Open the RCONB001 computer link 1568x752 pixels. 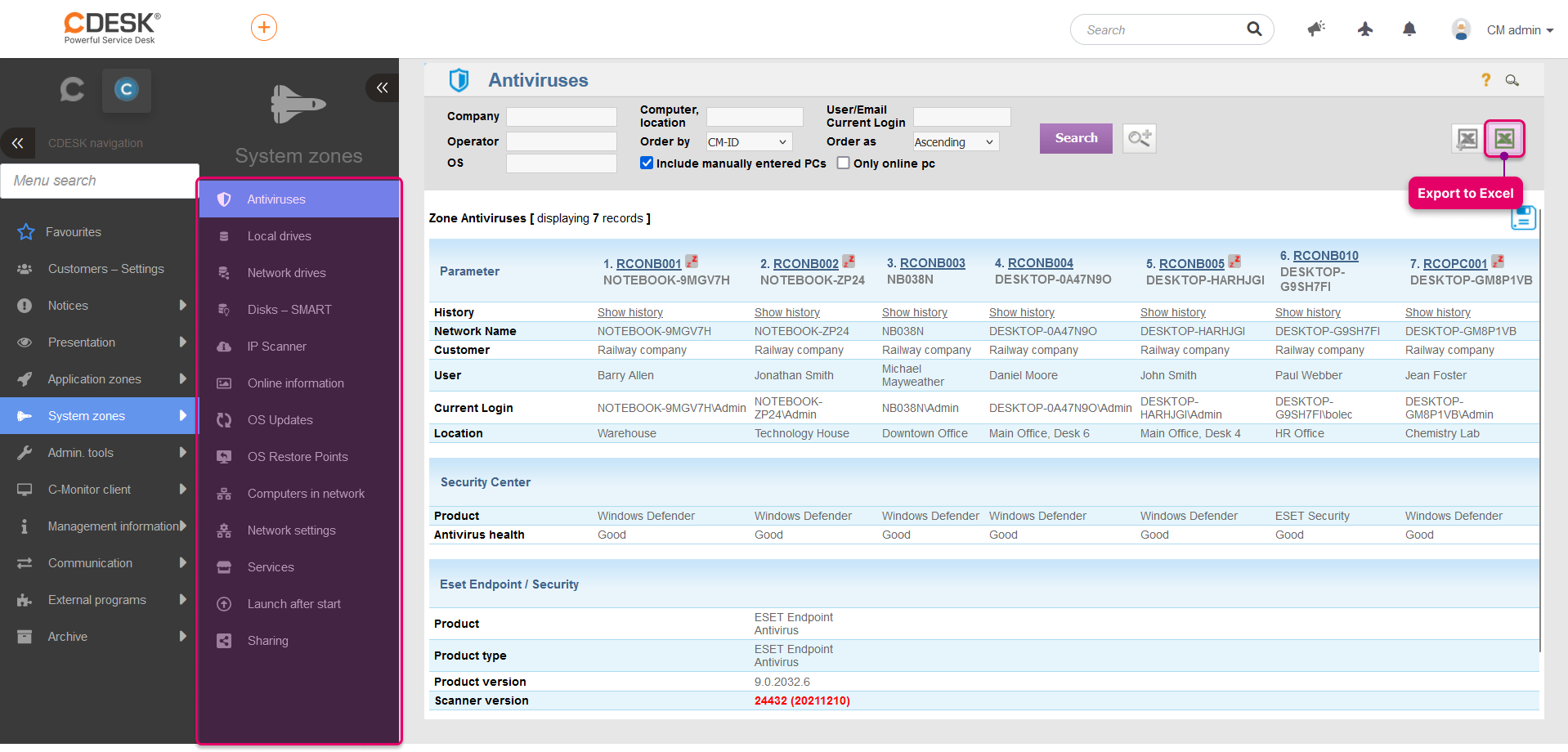point(648,264)
